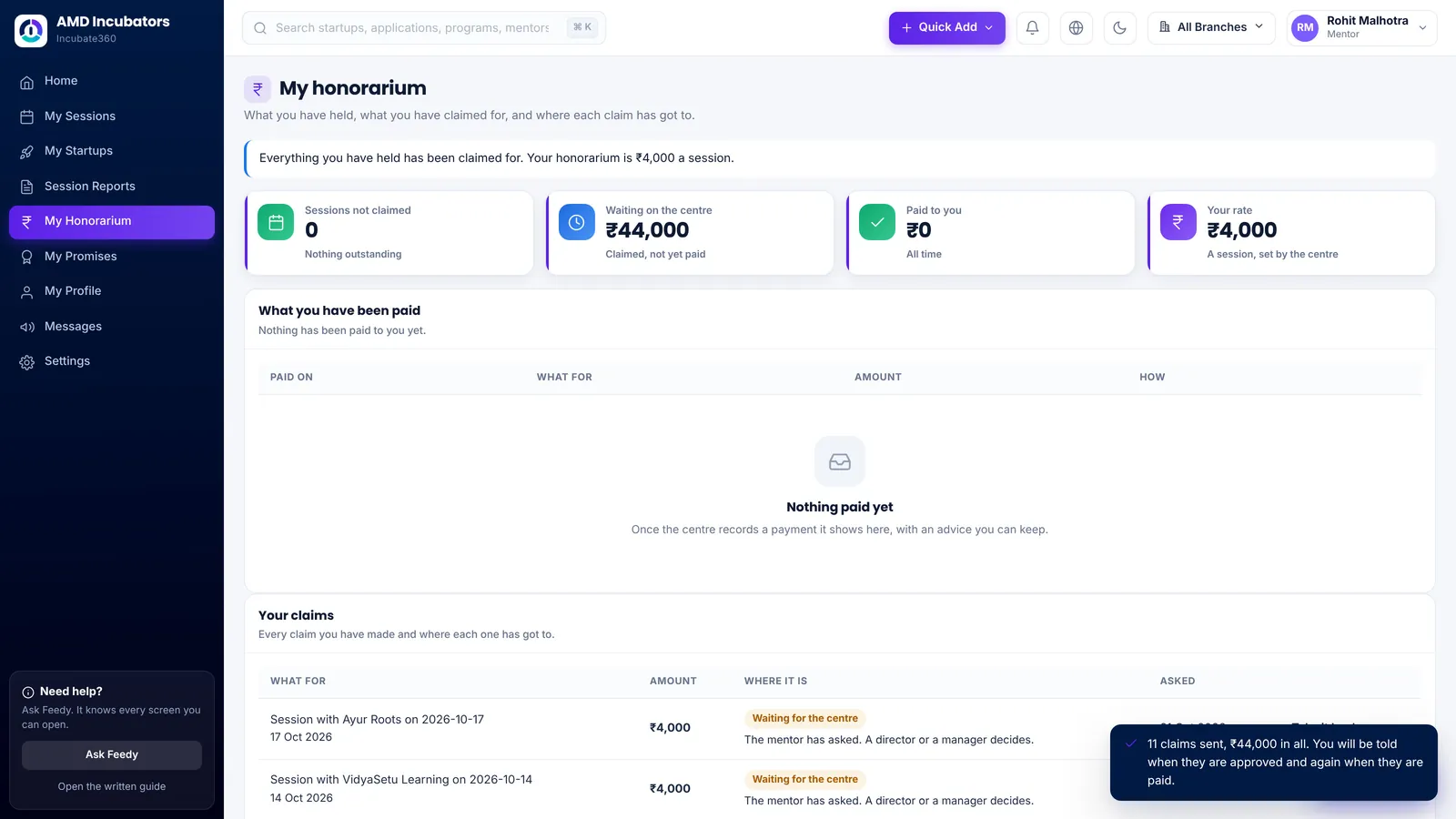This screenshot has height=819, width=1456.
Task: Click the clock icon in Waiting on the centre card
Action: click(x=576, y=222)
